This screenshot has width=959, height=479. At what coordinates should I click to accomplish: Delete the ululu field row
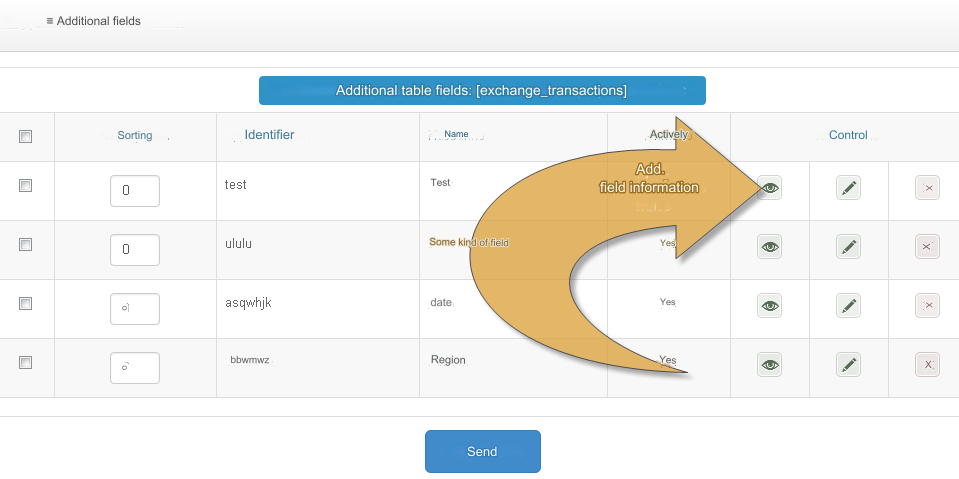(x=927, y=247)
